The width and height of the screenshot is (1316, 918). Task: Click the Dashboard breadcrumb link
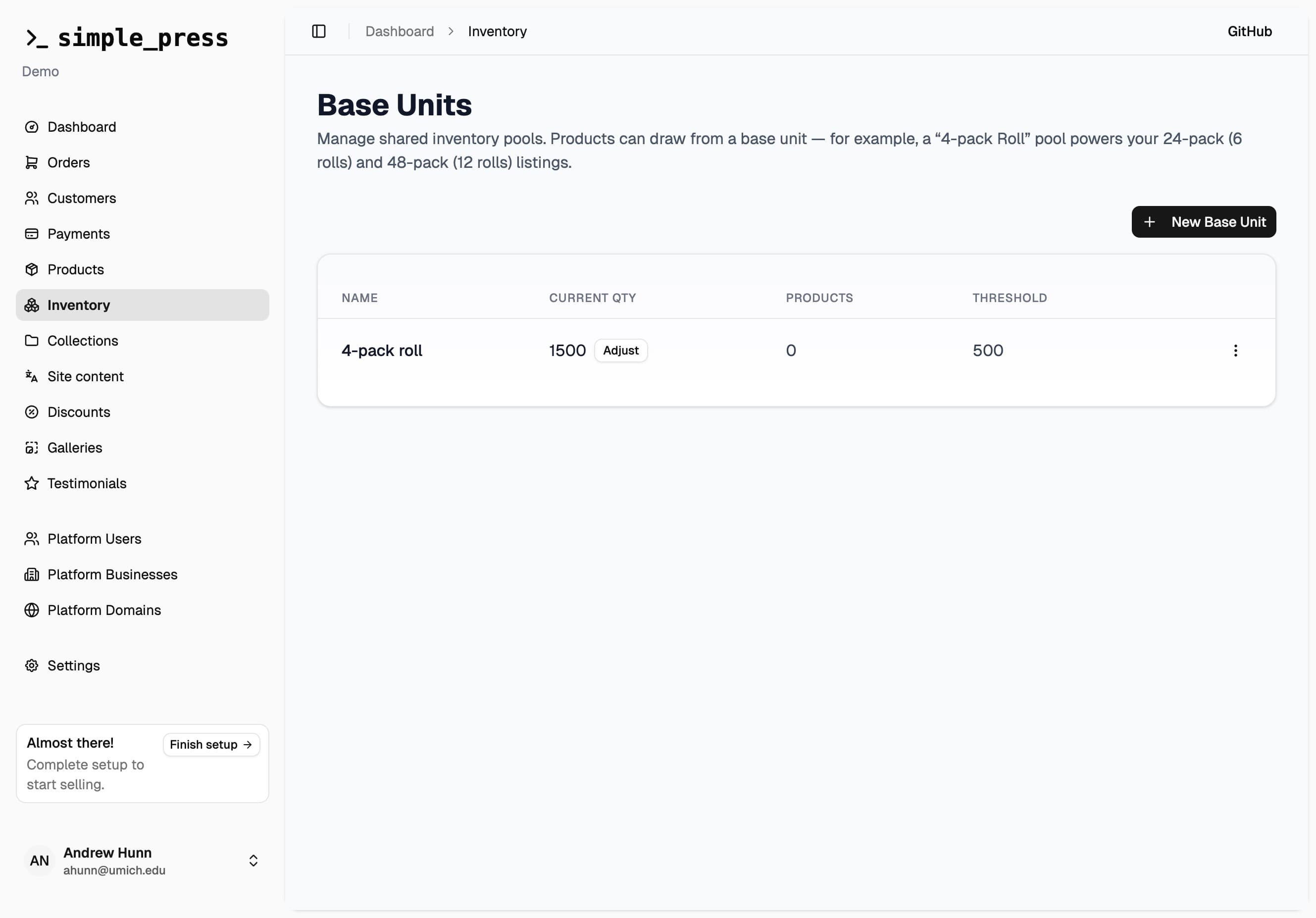tap(400, 31)
